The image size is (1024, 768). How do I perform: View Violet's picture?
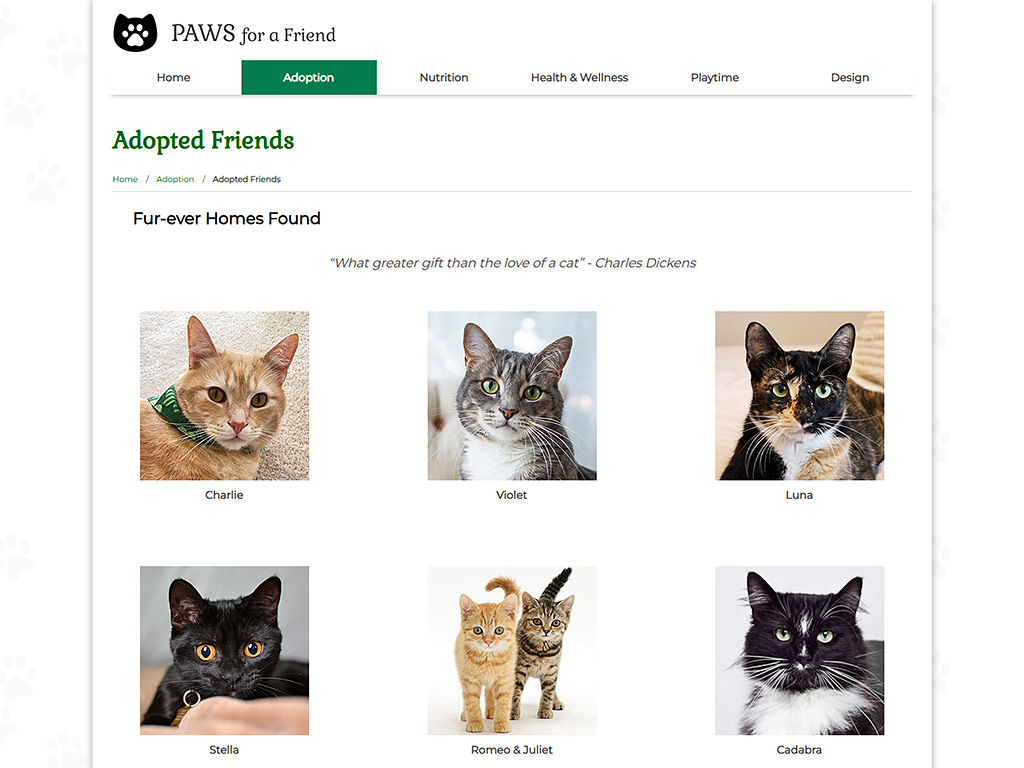click(512, 395)
